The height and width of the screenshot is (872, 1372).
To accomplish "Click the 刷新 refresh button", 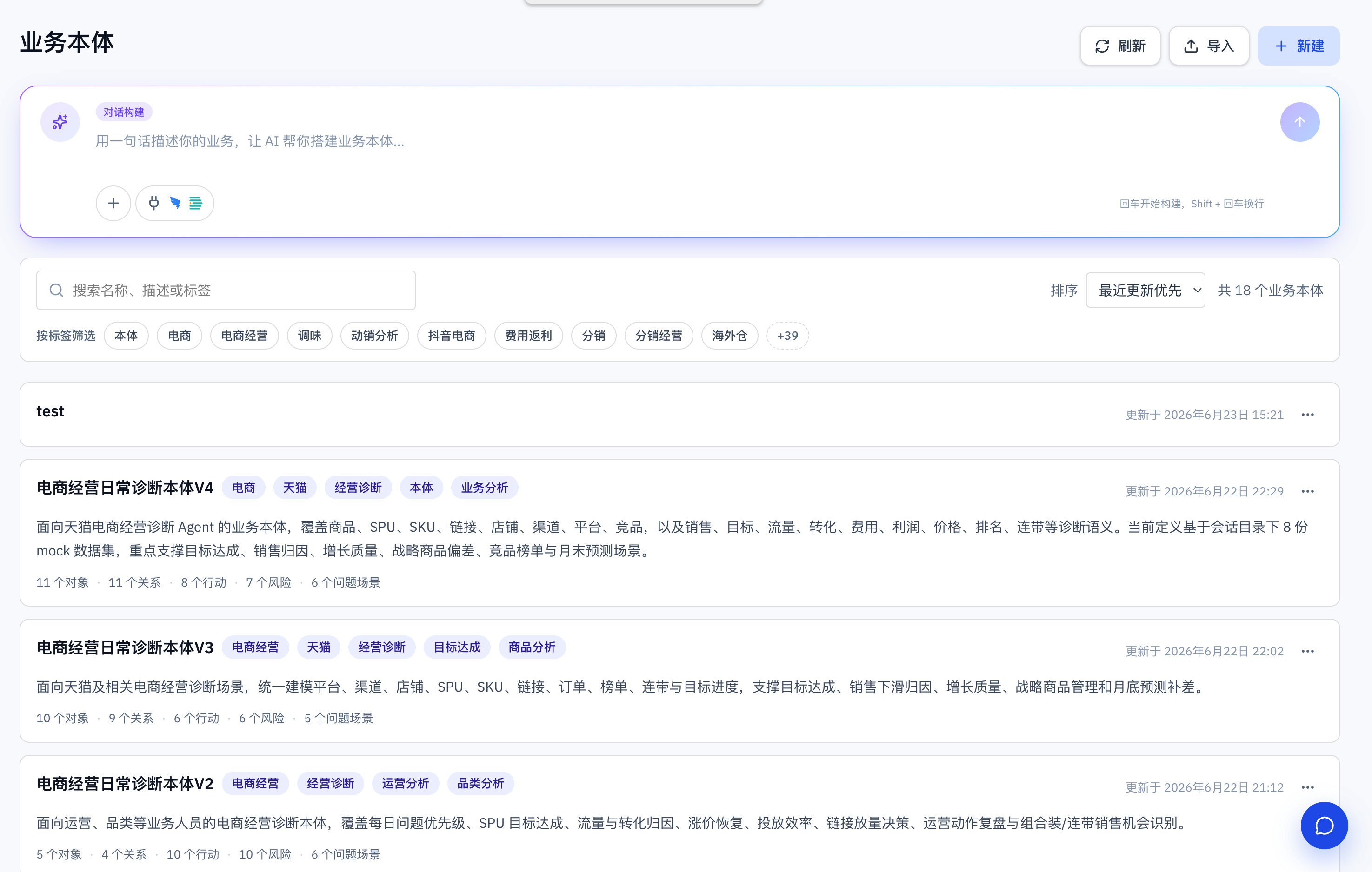I will pos(1120,46).
